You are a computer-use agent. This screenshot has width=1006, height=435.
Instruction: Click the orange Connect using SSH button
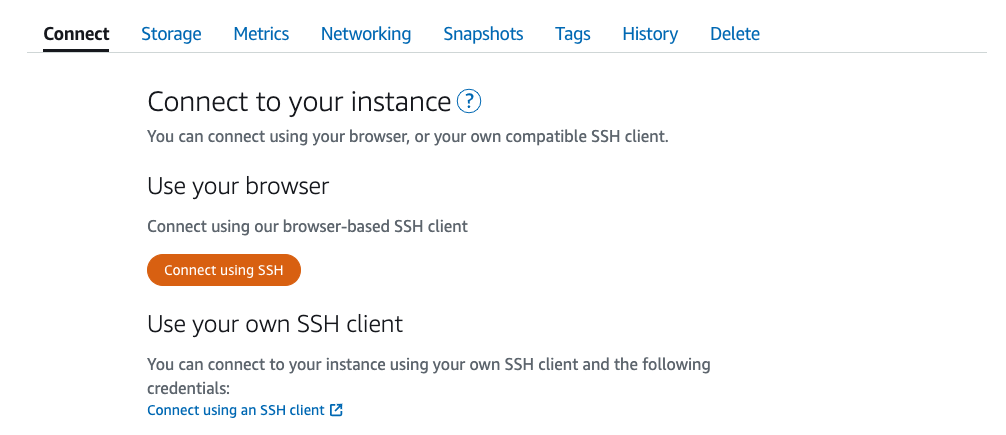pos(224,270)
